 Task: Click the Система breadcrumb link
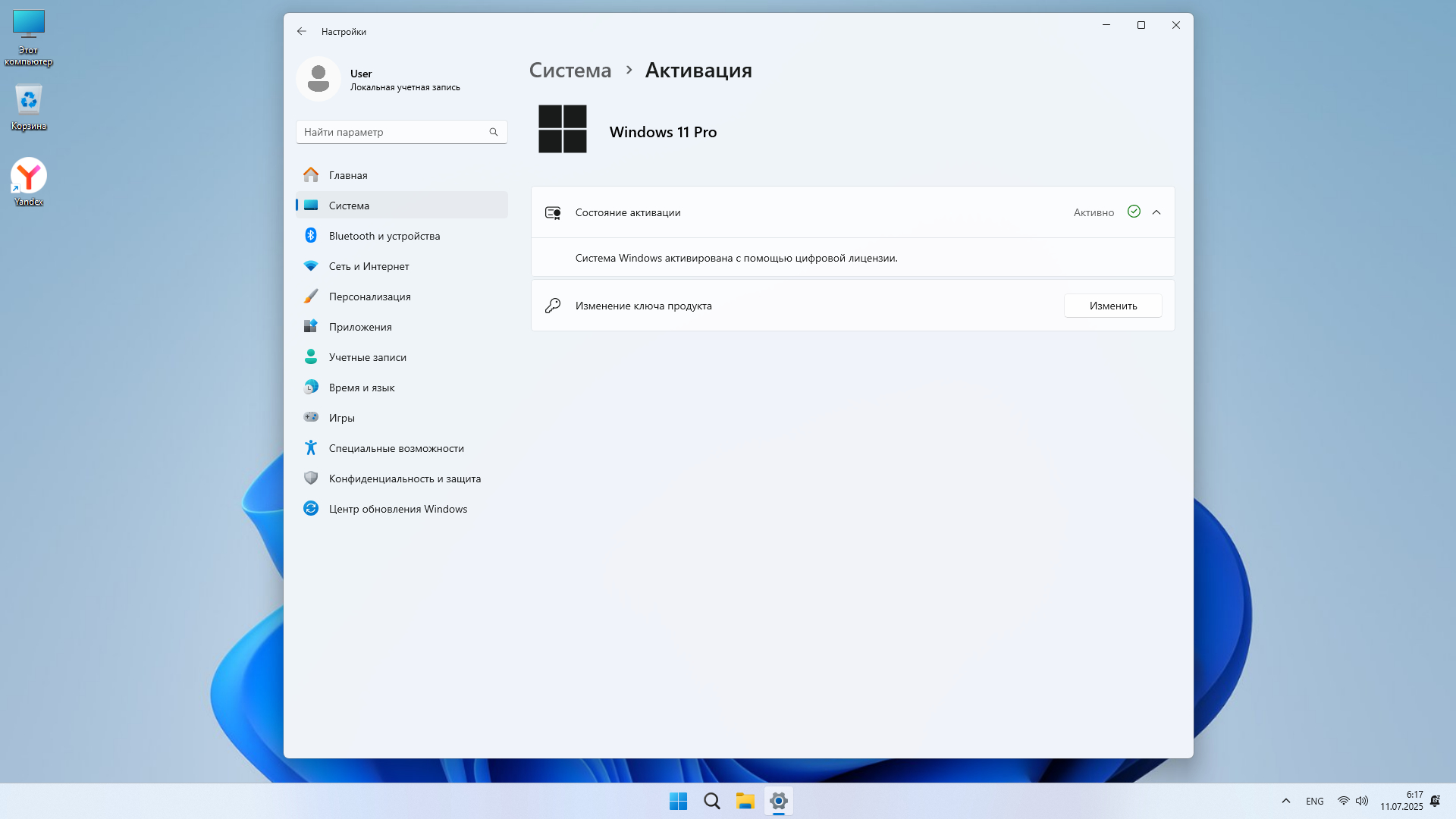pyautogui.click(x=570, y=71)
